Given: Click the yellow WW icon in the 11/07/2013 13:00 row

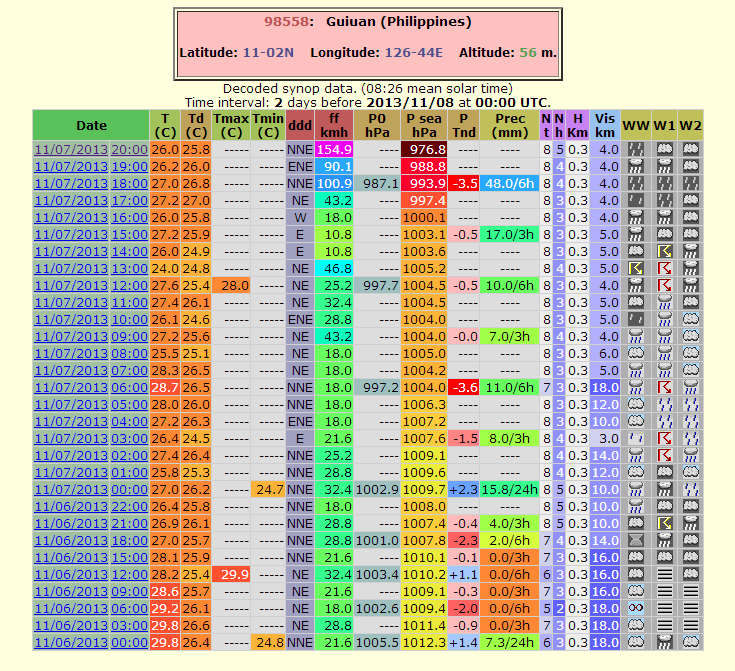Looking at the screenshot, I should pos(635,268).
